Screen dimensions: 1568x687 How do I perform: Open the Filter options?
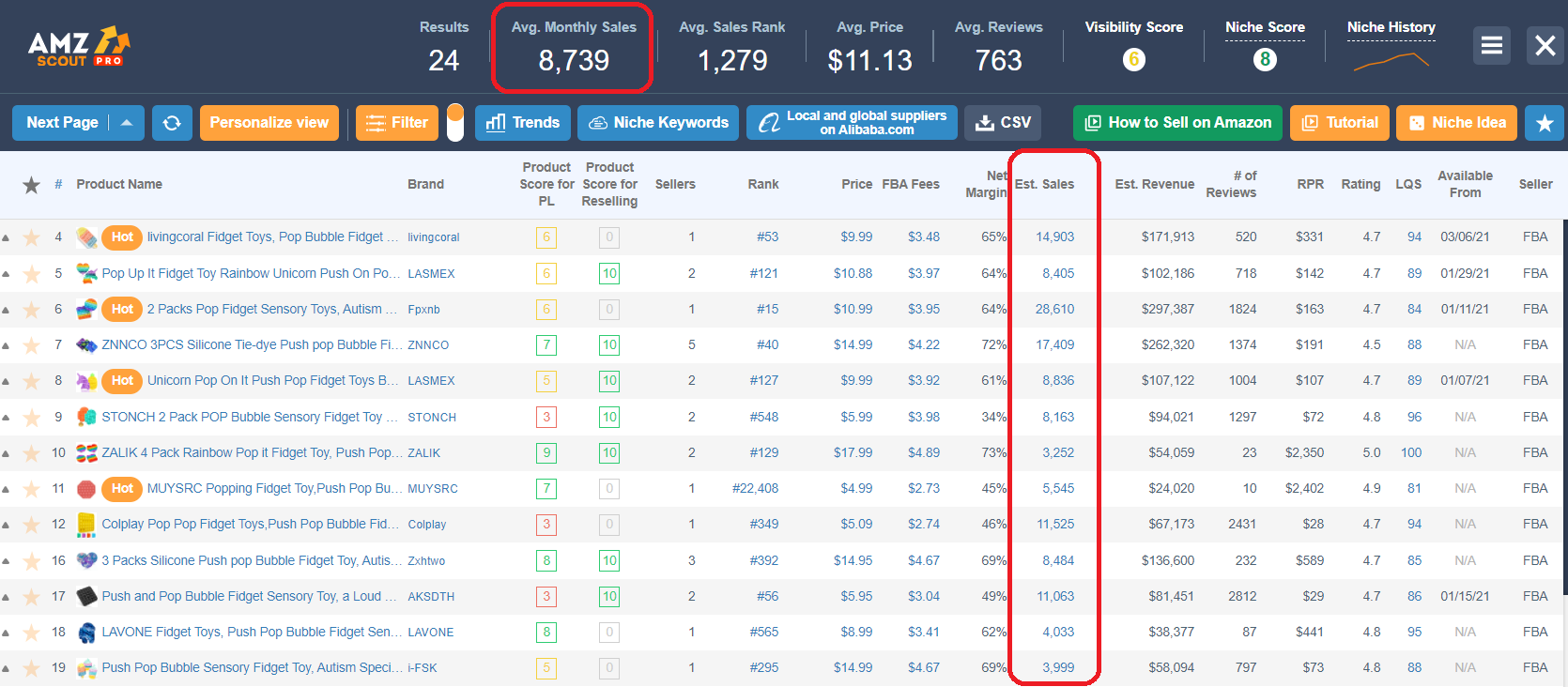[397, 123]
